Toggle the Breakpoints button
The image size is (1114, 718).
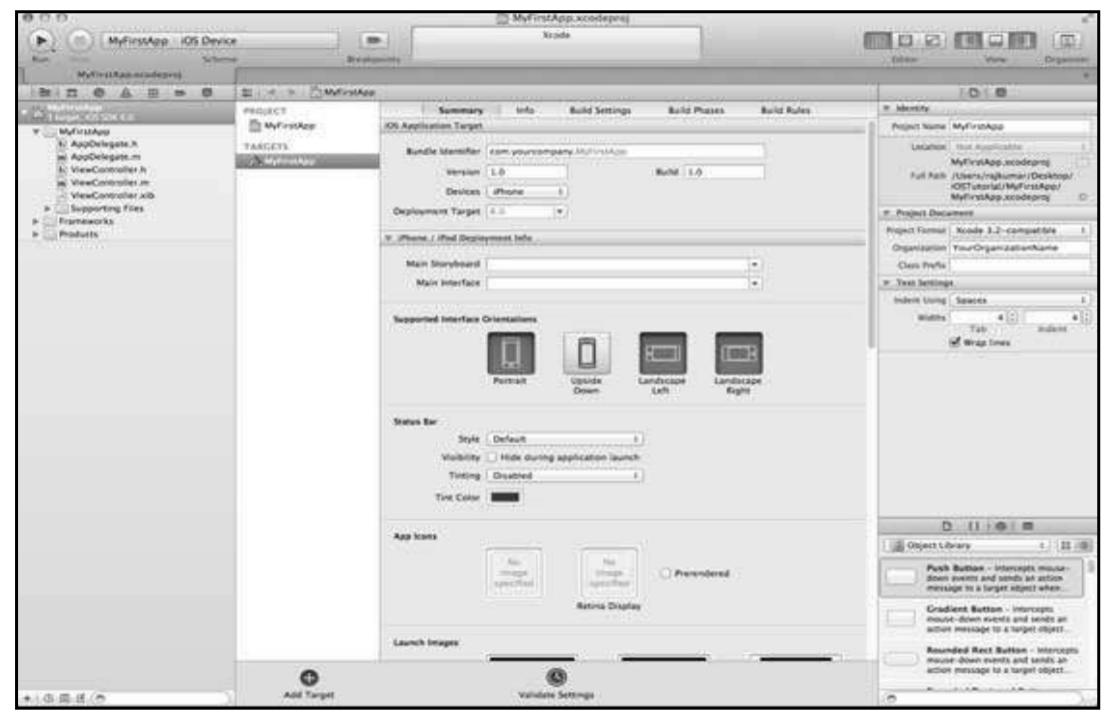coord(373,40)
